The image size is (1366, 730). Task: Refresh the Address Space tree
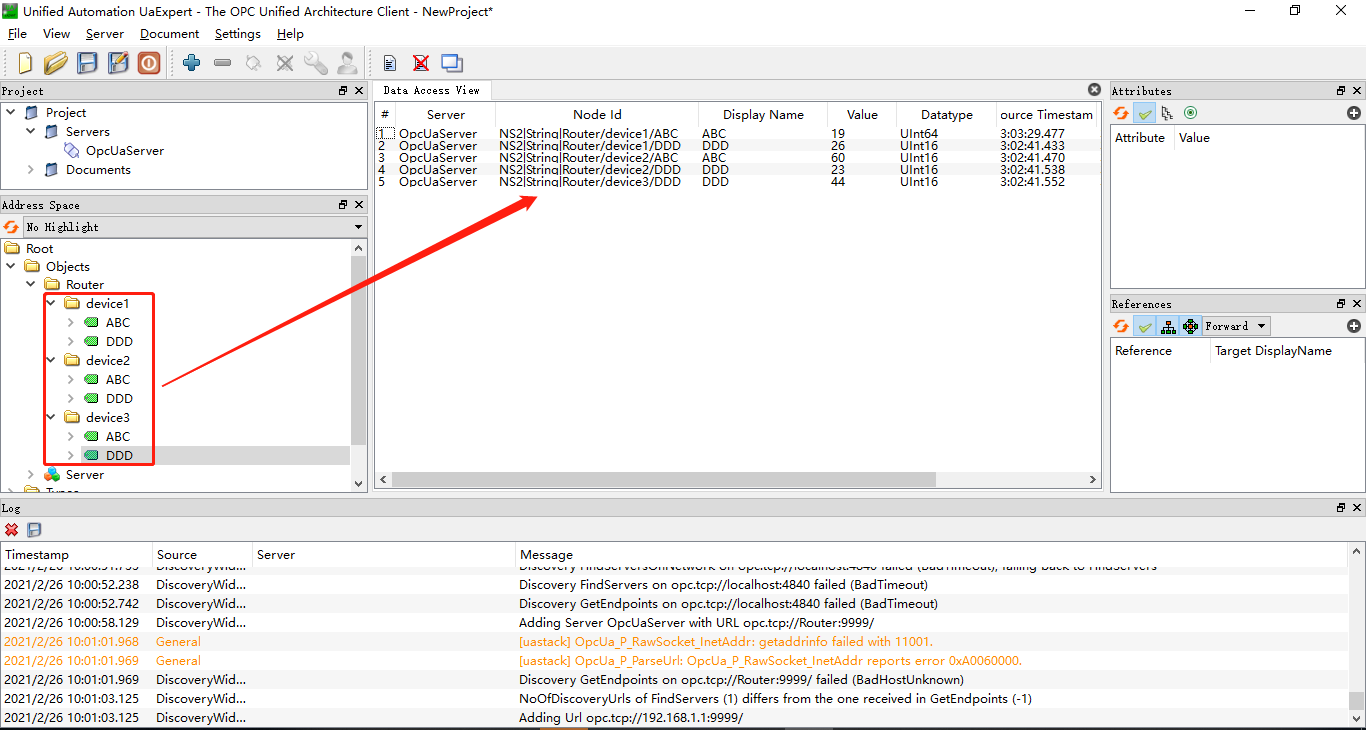tap(11, 227)
